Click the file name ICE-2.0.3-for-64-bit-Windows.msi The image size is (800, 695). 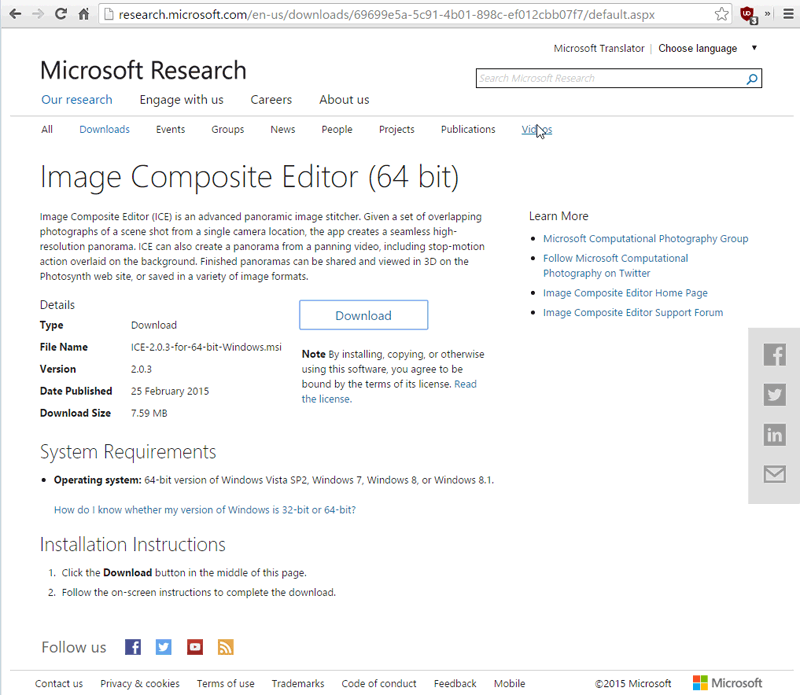tap(206, 347)
